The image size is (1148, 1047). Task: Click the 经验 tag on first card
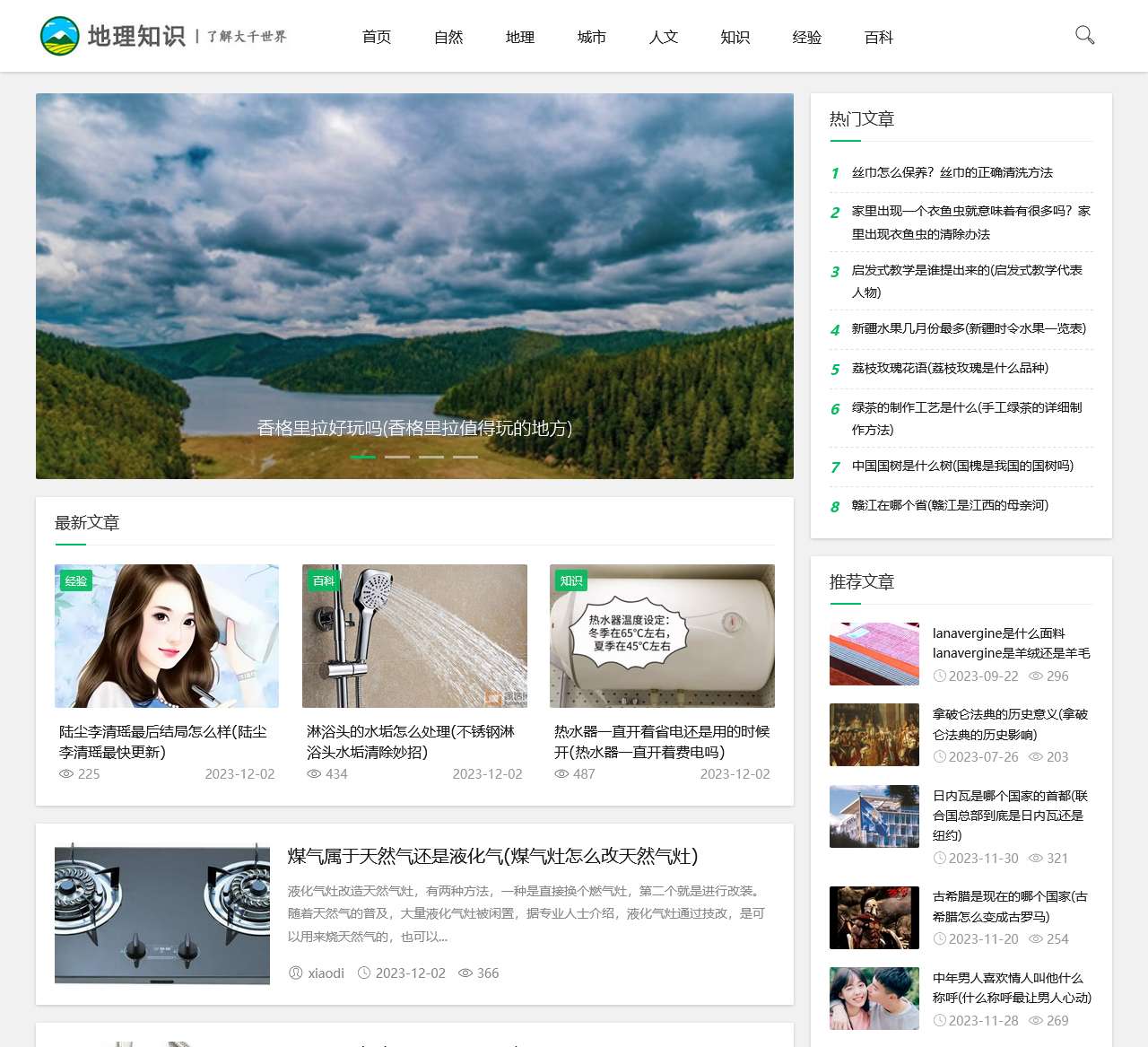point(76,580)
